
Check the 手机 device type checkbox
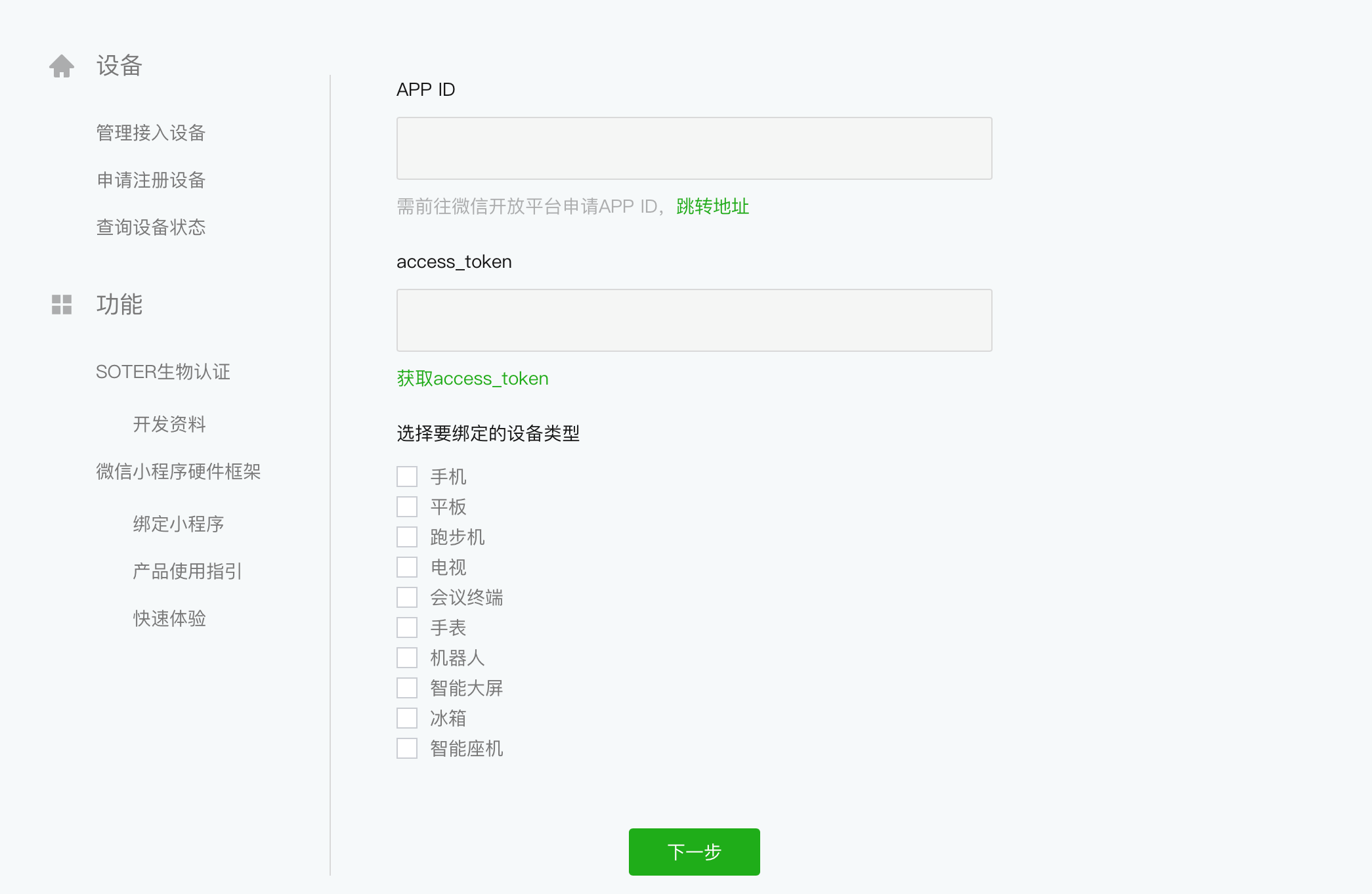(x=407, y=477)
